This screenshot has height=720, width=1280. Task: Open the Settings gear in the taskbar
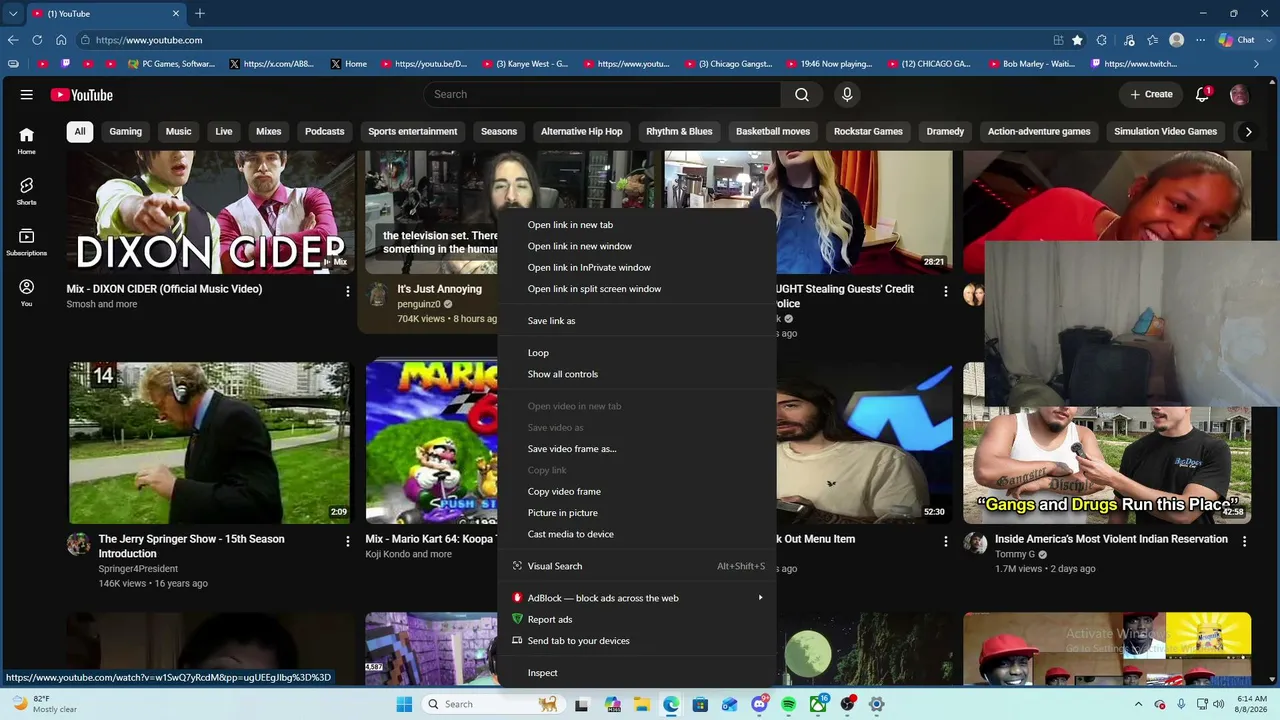tap(877, 704)
